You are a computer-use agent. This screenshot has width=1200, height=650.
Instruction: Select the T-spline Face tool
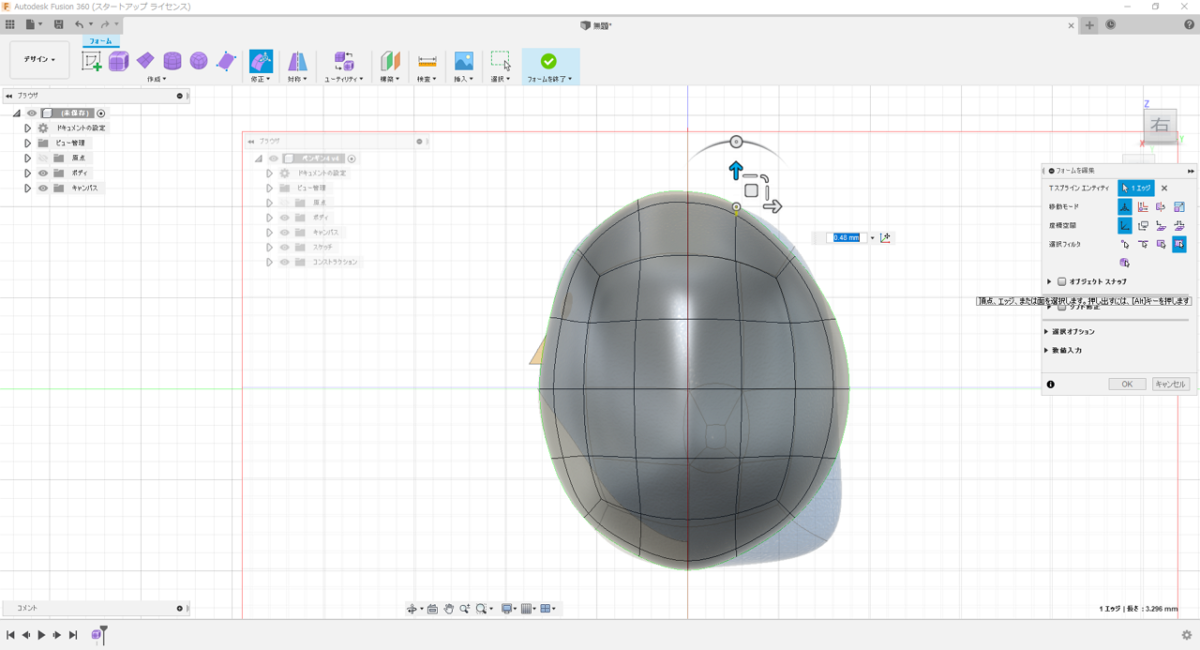point(226,61)
